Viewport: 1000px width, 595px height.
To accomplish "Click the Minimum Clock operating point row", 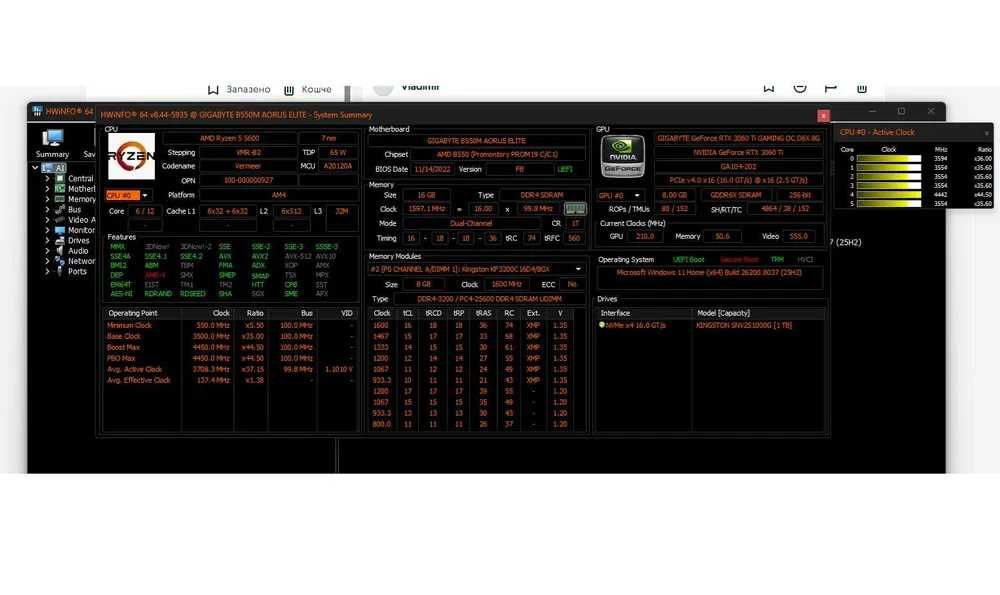I will click(230, 325).
